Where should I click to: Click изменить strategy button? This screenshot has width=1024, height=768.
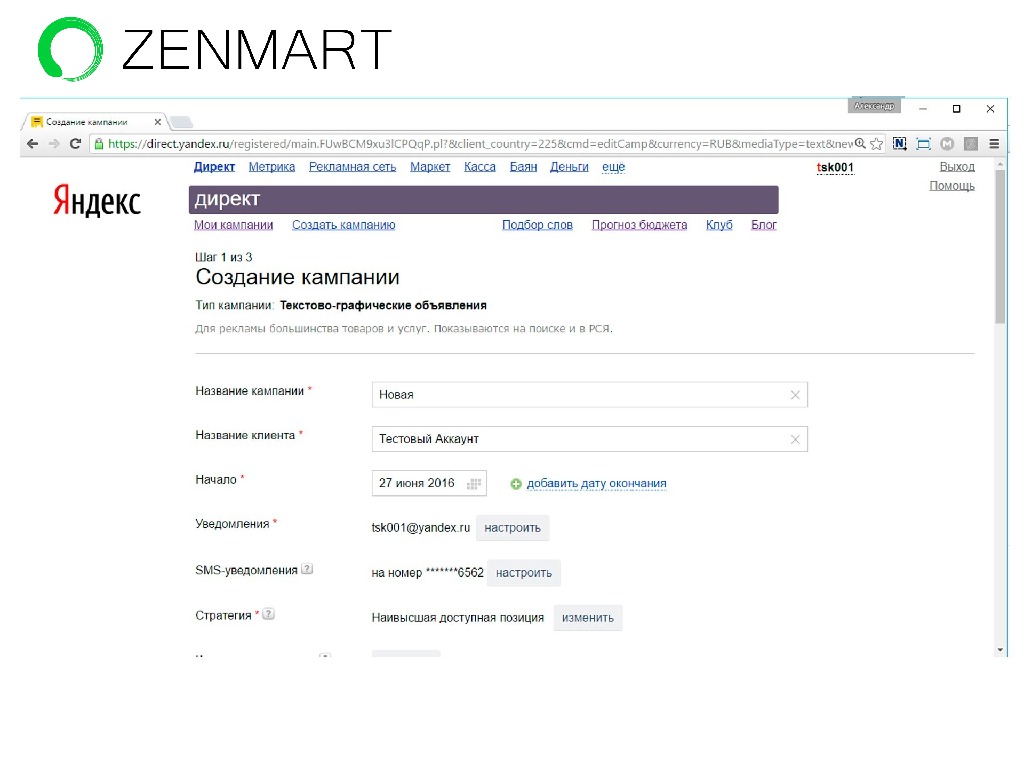pos(588,618)
